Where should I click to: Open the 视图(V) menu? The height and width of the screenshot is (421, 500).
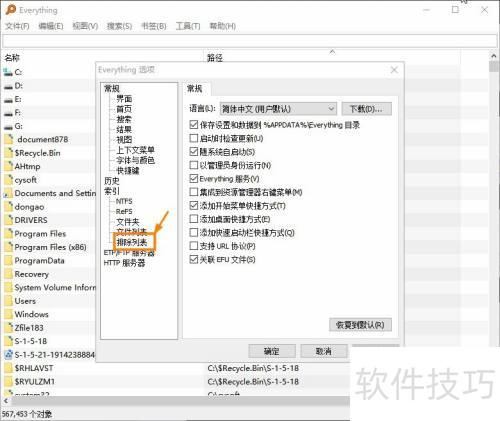coord(85,26)
